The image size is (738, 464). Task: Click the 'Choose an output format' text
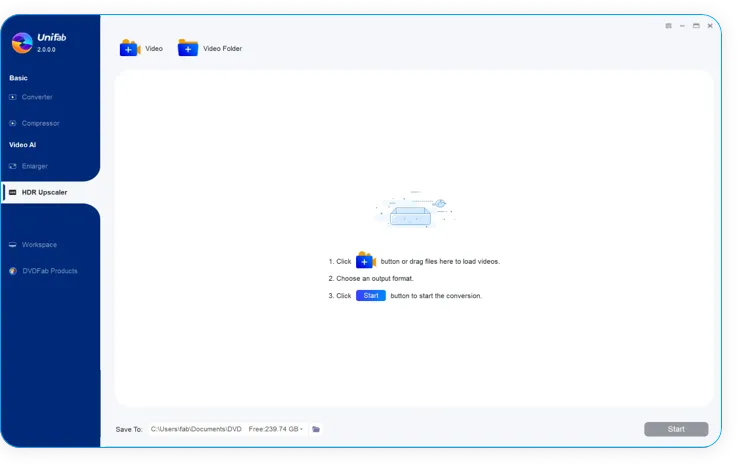(x=375, y=279)
